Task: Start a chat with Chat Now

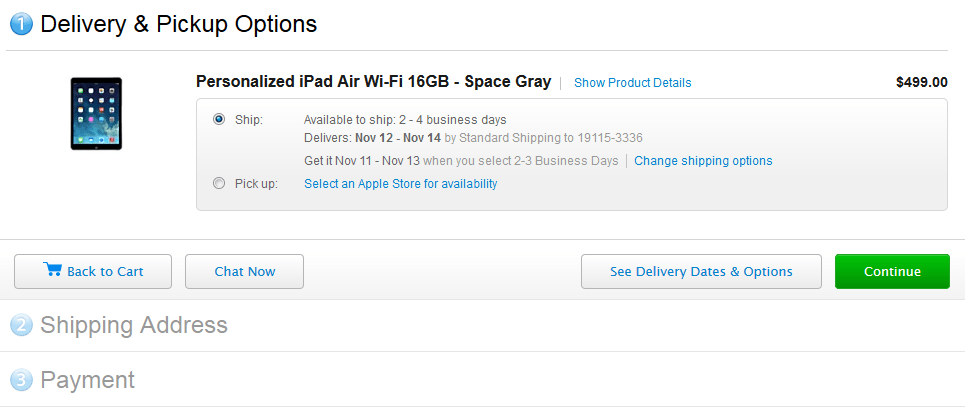Action: pos(244,271)
